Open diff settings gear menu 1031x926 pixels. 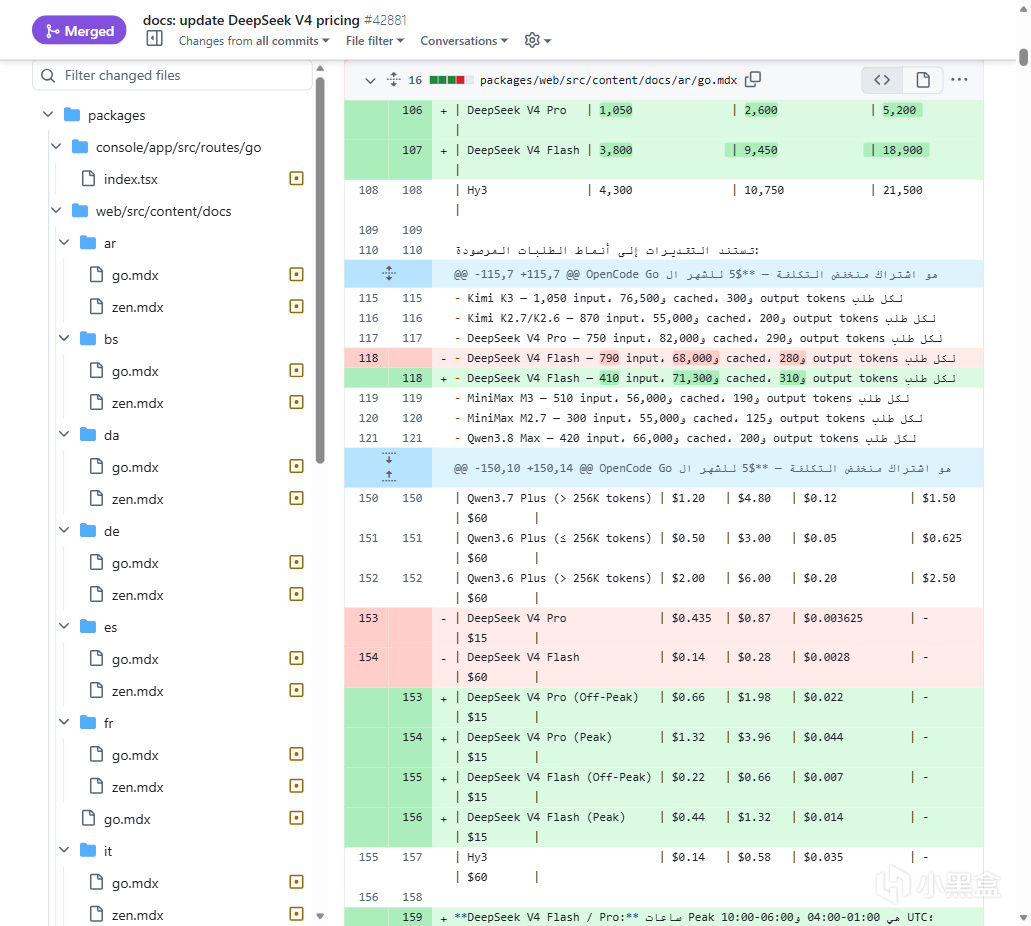point(537,41)
